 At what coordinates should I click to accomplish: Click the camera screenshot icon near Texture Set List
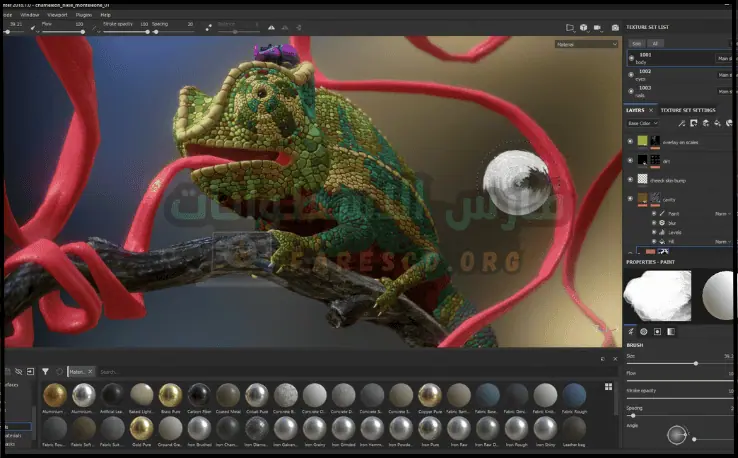[x=614, y=28]
